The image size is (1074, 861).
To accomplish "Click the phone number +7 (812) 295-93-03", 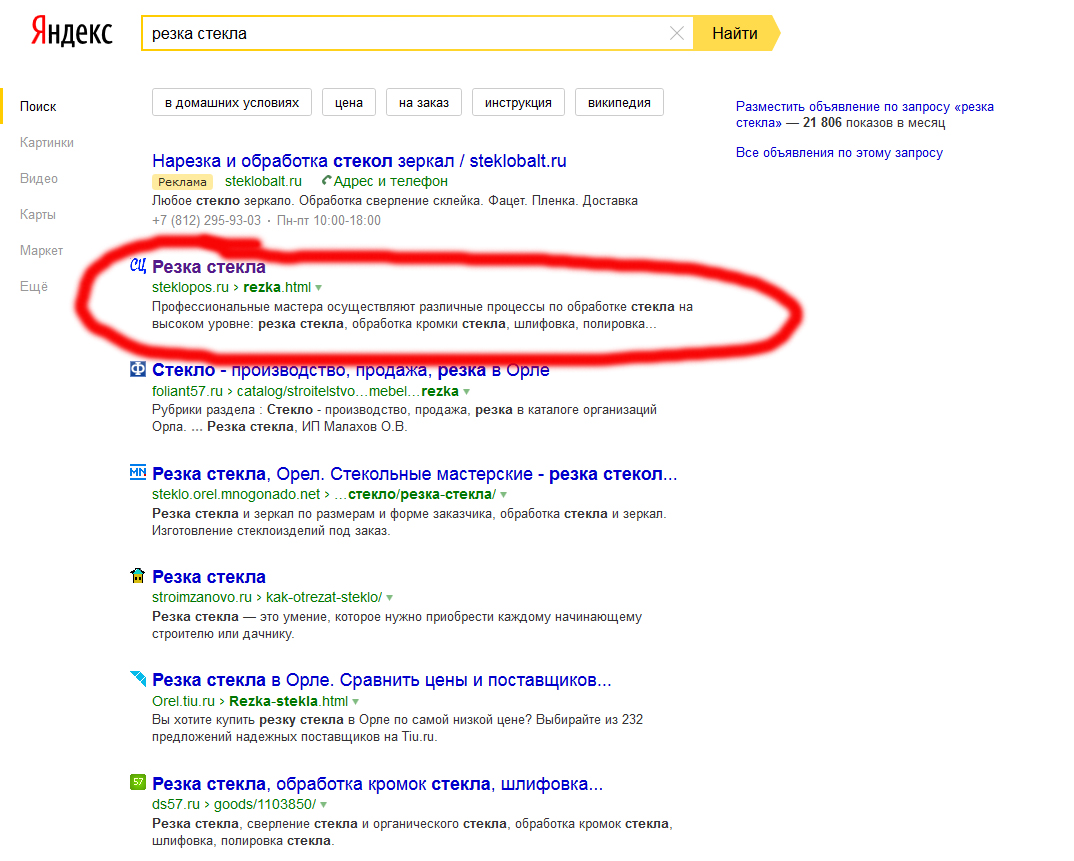I will (x=206, y=221).
